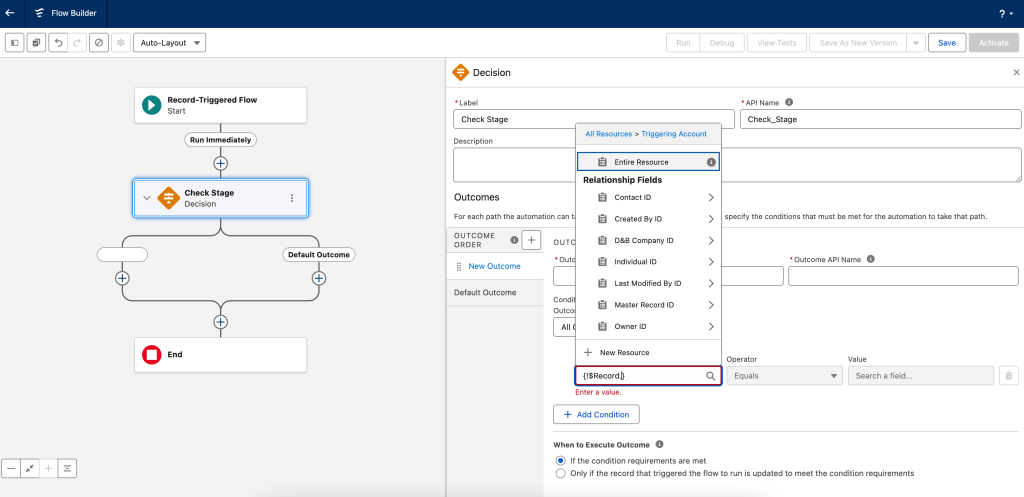Edit the Outcome API Name field
The height and width of the screenshot is (497, 1024).
[903, 276]
